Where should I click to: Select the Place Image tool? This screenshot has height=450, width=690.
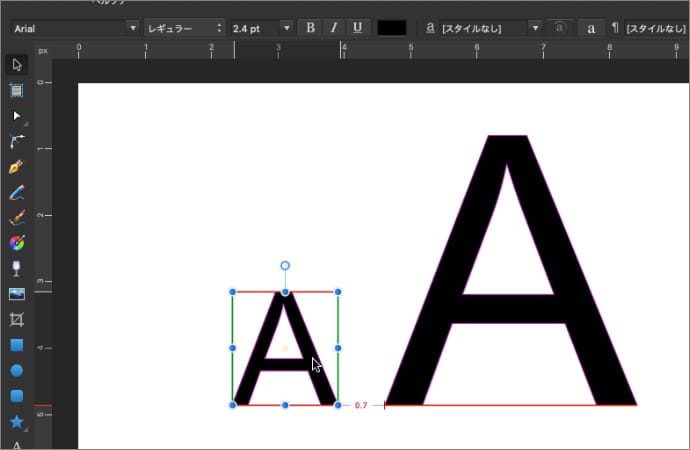(16, 294)
